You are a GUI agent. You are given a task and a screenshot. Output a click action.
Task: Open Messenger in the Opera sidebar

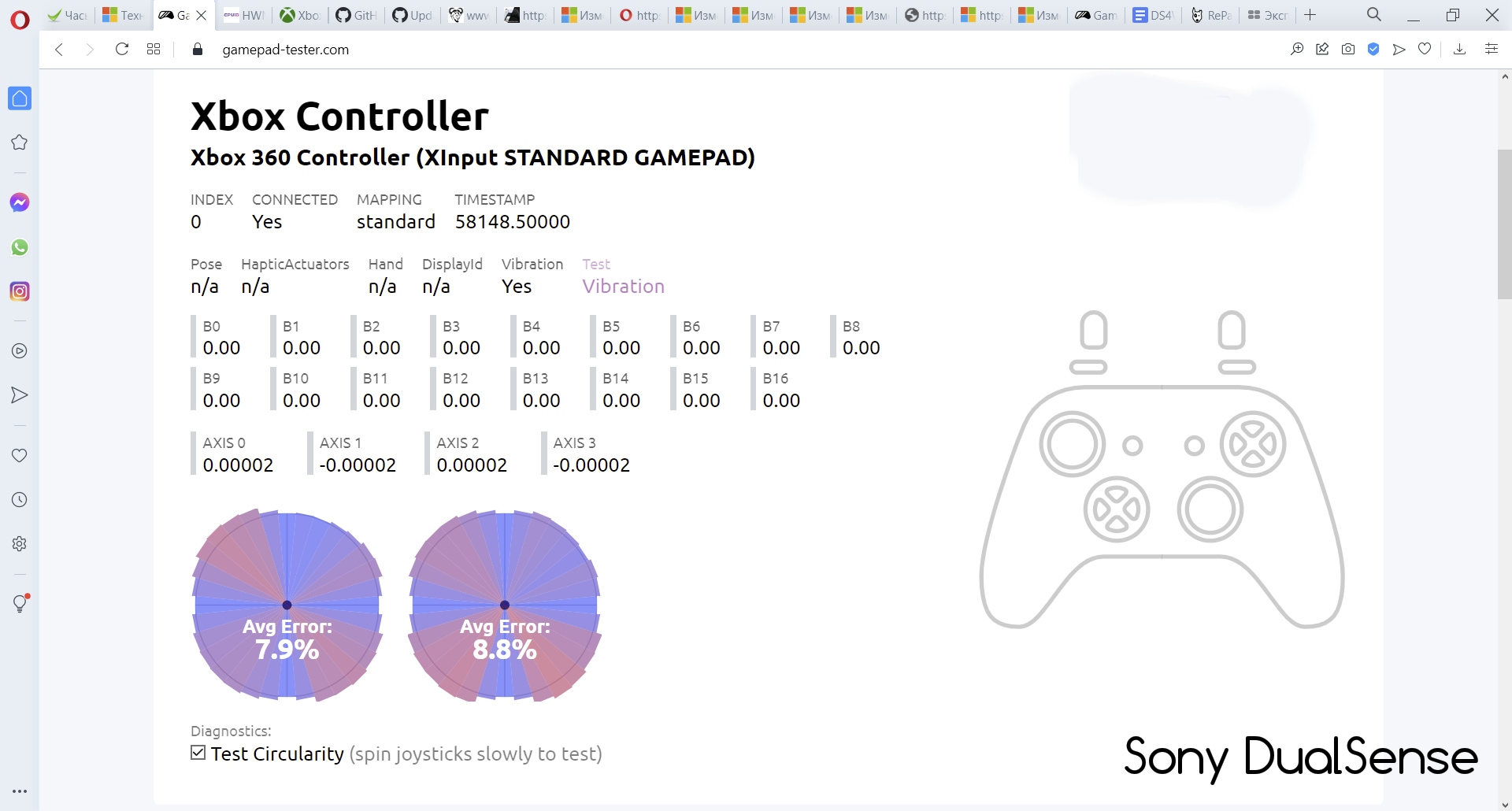(20, 203)
